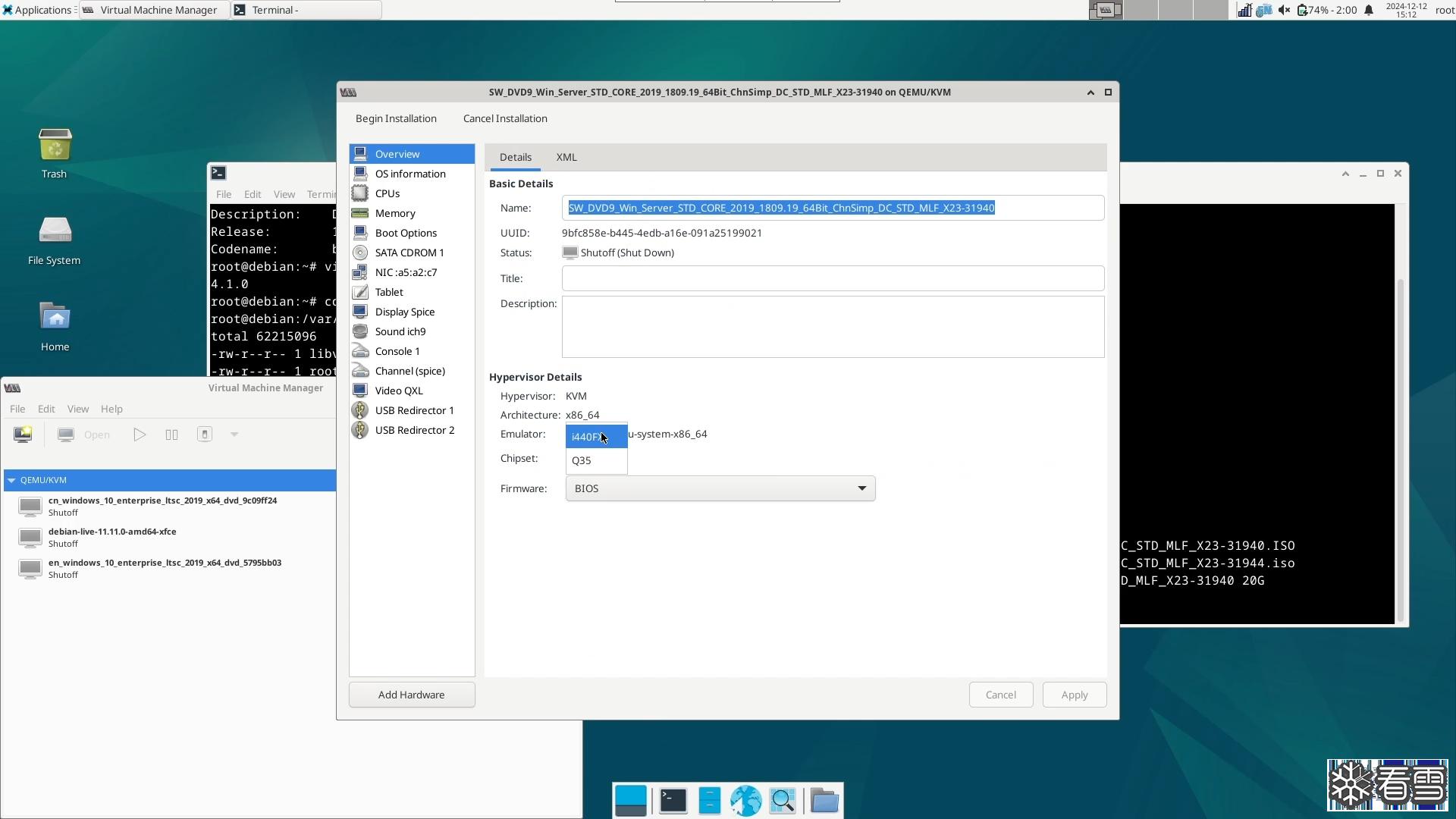Collapse the QEMU/KVM connection tree
This screenshot has height=819, width=1456.
click(11, 480)
